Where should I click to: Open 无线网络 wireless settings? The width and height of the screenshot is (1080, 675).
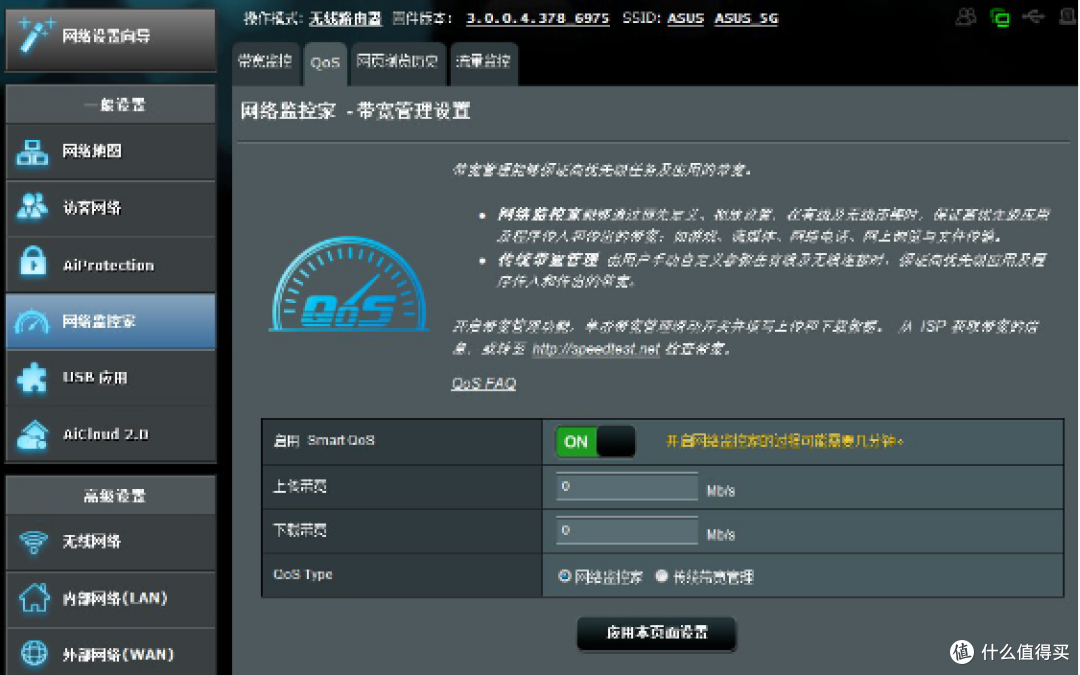(x=110, y=542)
